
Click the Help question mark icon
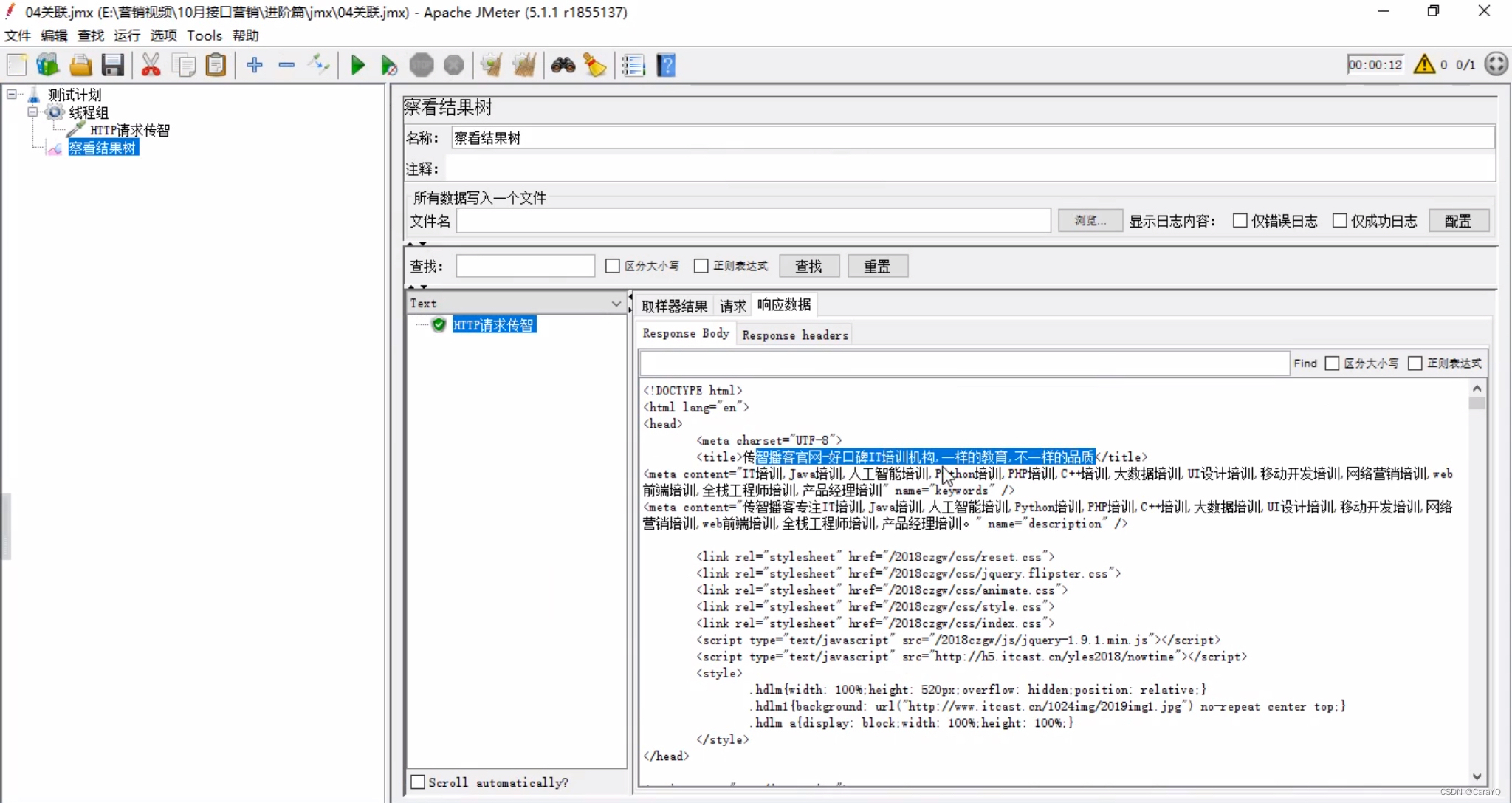666,65
